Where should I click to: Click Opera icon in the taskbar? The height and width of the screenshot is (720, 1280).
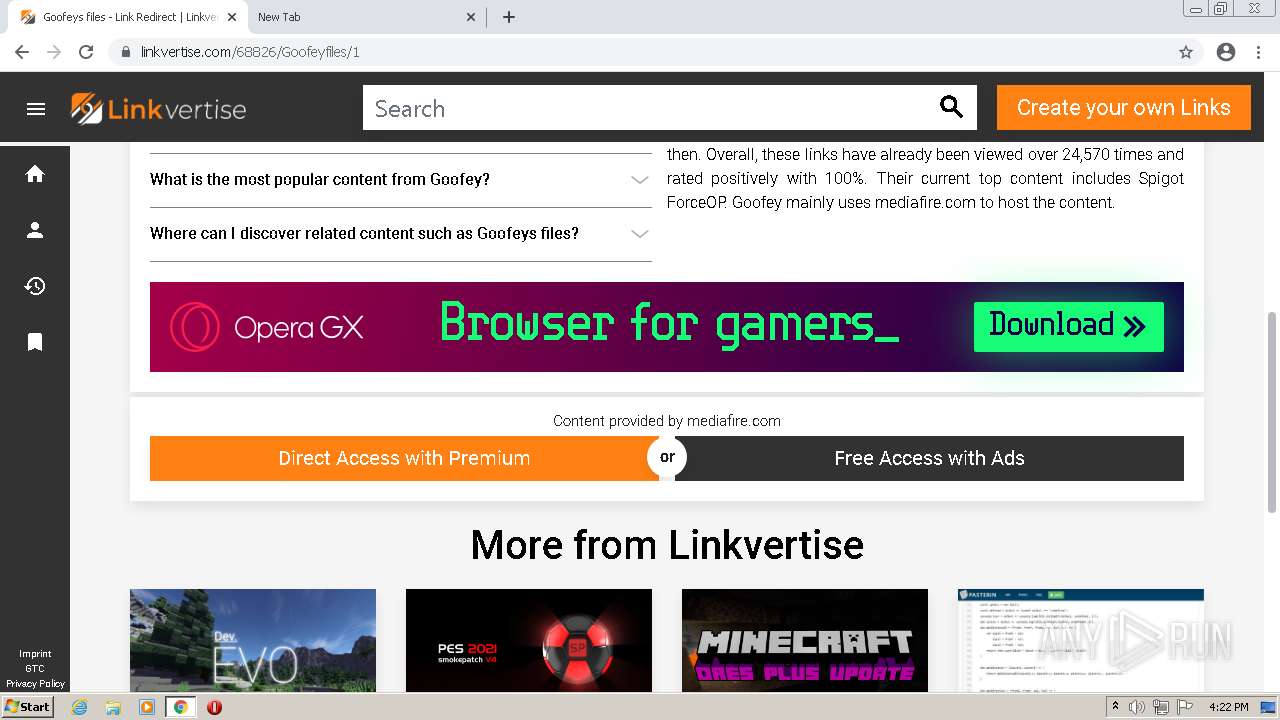click(214, 707)
